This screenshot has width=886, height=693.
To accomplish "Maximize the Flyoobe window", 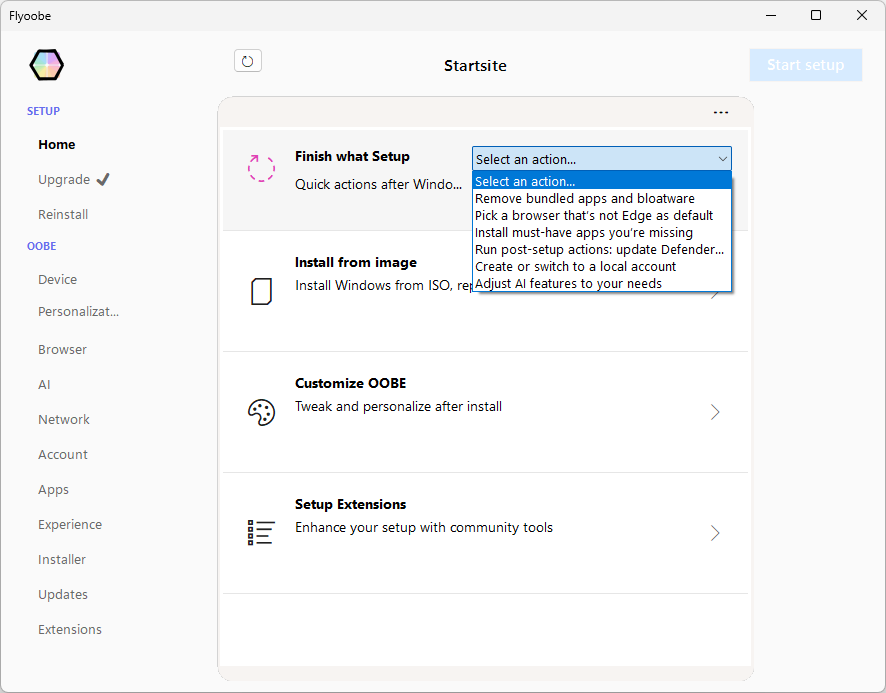I will coord(816,15).
